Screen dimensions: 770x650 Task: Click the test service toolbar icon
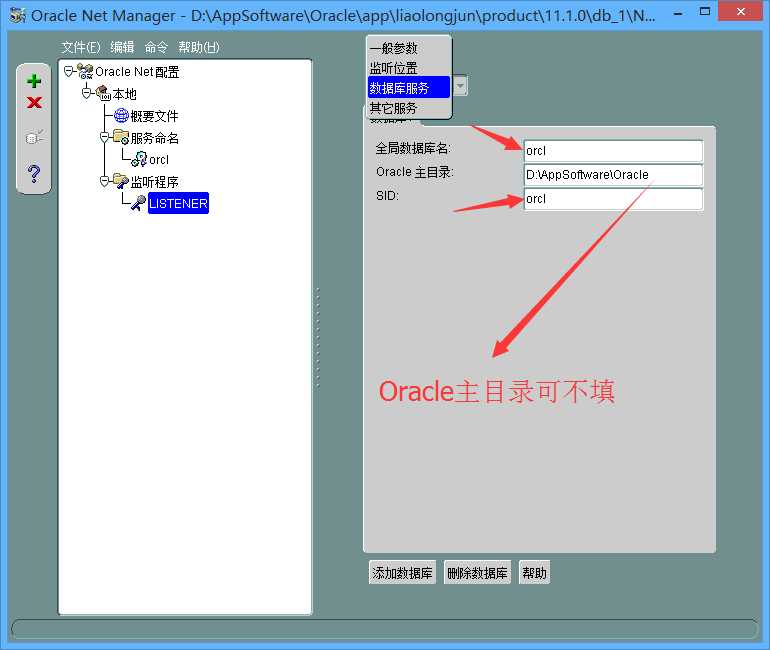point(34,137)
